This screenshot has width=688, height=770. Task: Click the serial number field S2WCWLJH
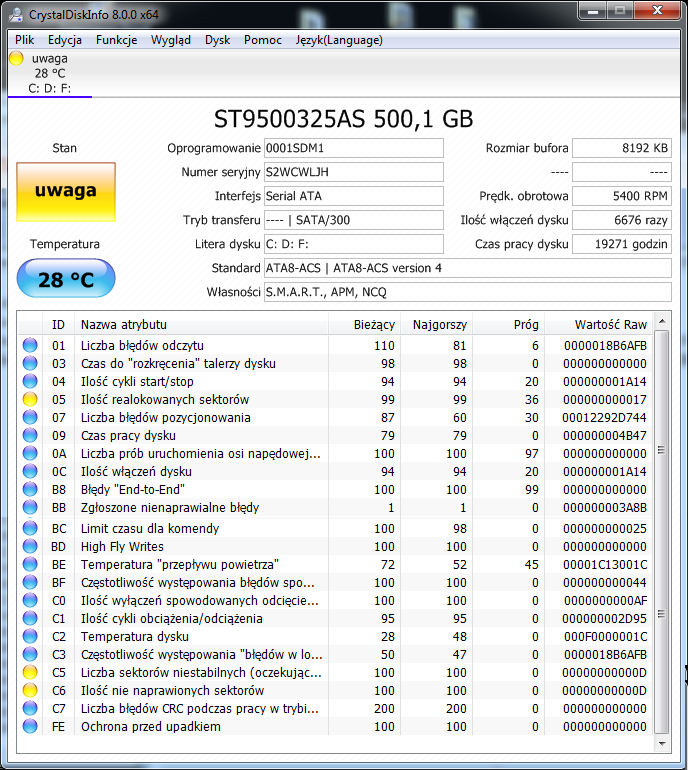[354, 172]
